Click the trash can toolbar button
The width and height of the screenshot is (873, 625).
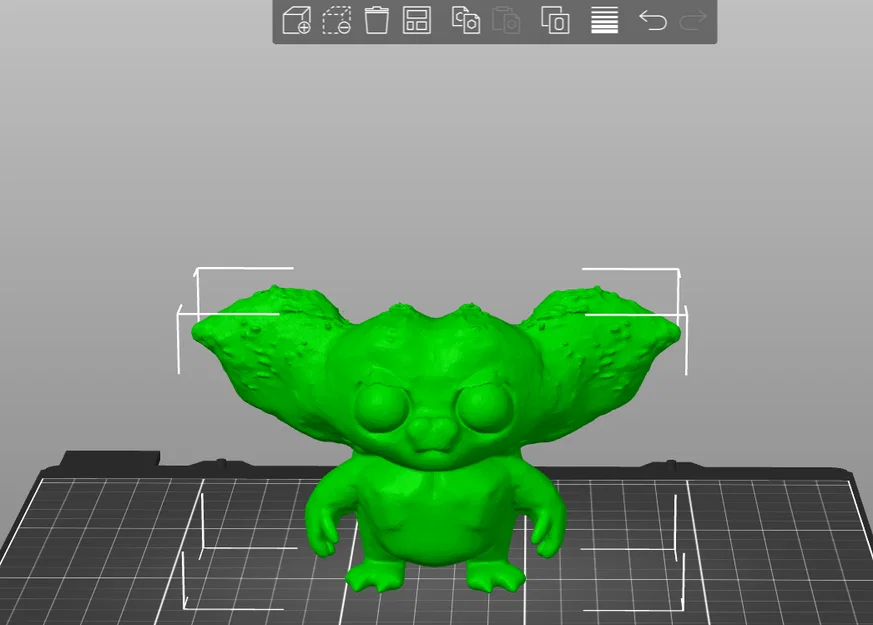click(376, 19)
